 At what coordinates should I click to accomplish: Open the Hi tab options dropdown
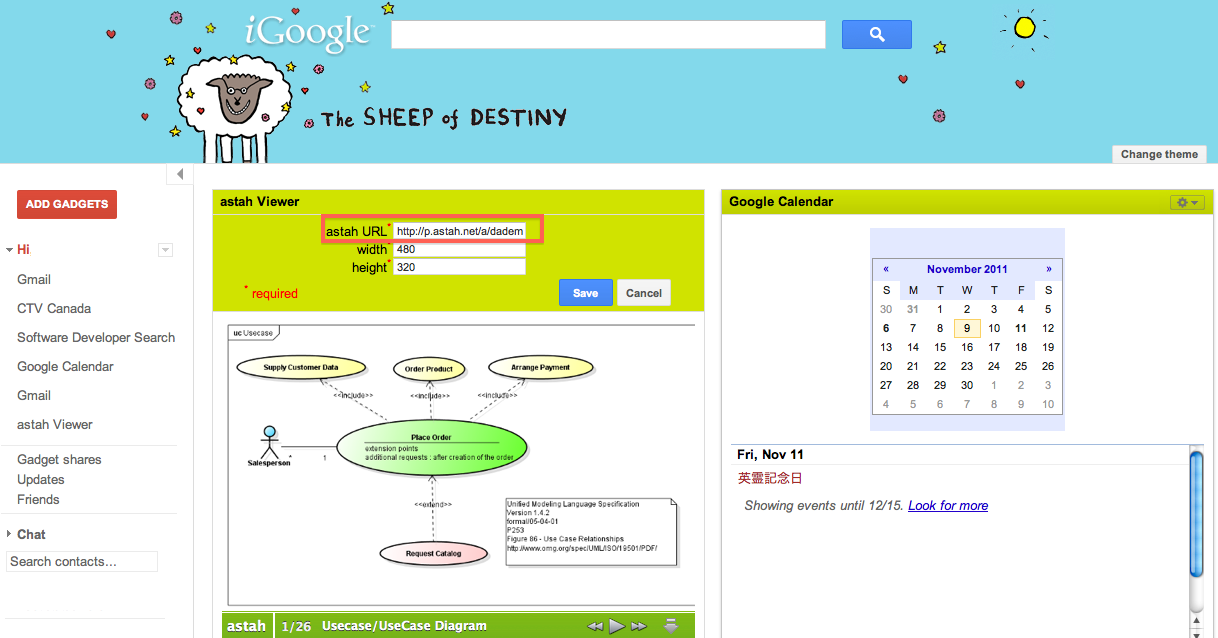[166, 250]
